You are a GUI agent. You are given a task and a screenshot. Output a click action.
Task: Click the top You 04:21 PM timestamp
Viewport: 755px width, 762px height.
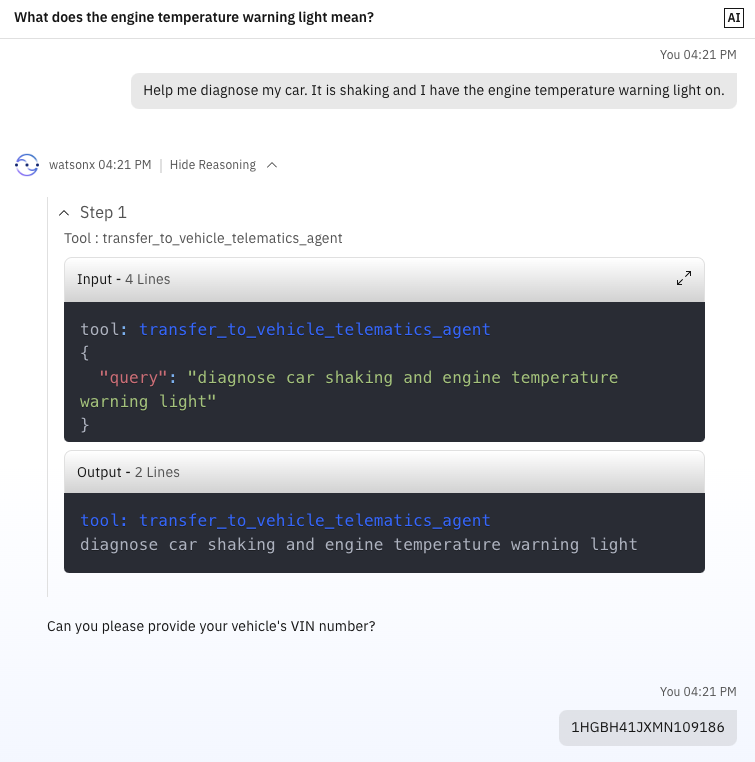tap(698, 54)
